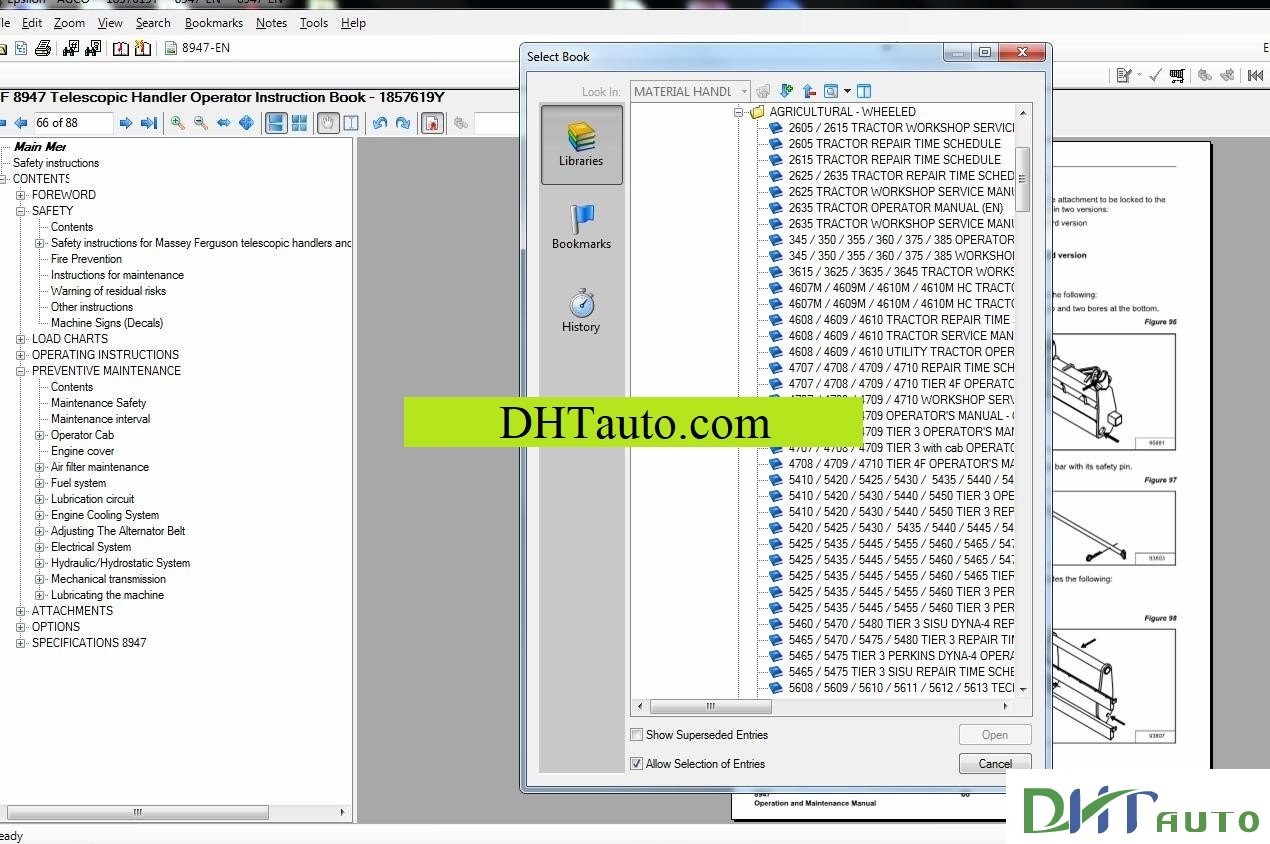
Task: Open the History view in Select Book dialog
Action: point(580,310)
